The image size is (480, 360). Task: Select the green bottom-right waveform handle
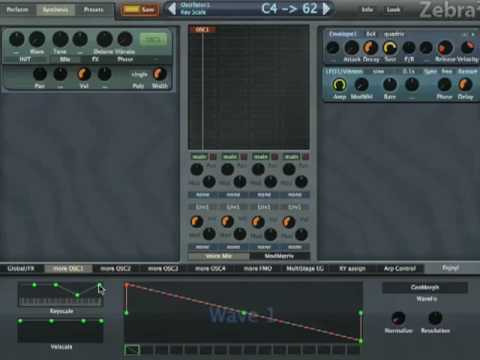pyautogui.click(x=360, y=341)
